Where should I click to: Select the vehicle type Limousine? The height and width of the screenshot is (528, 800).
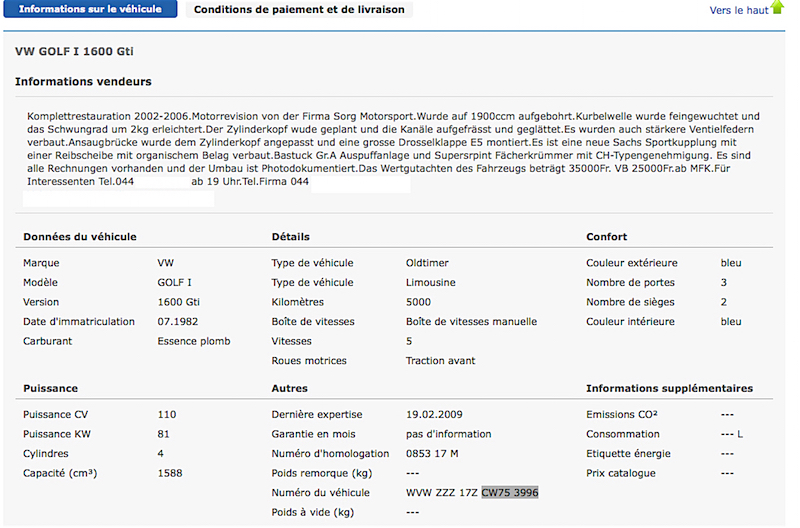click(431, 282)
